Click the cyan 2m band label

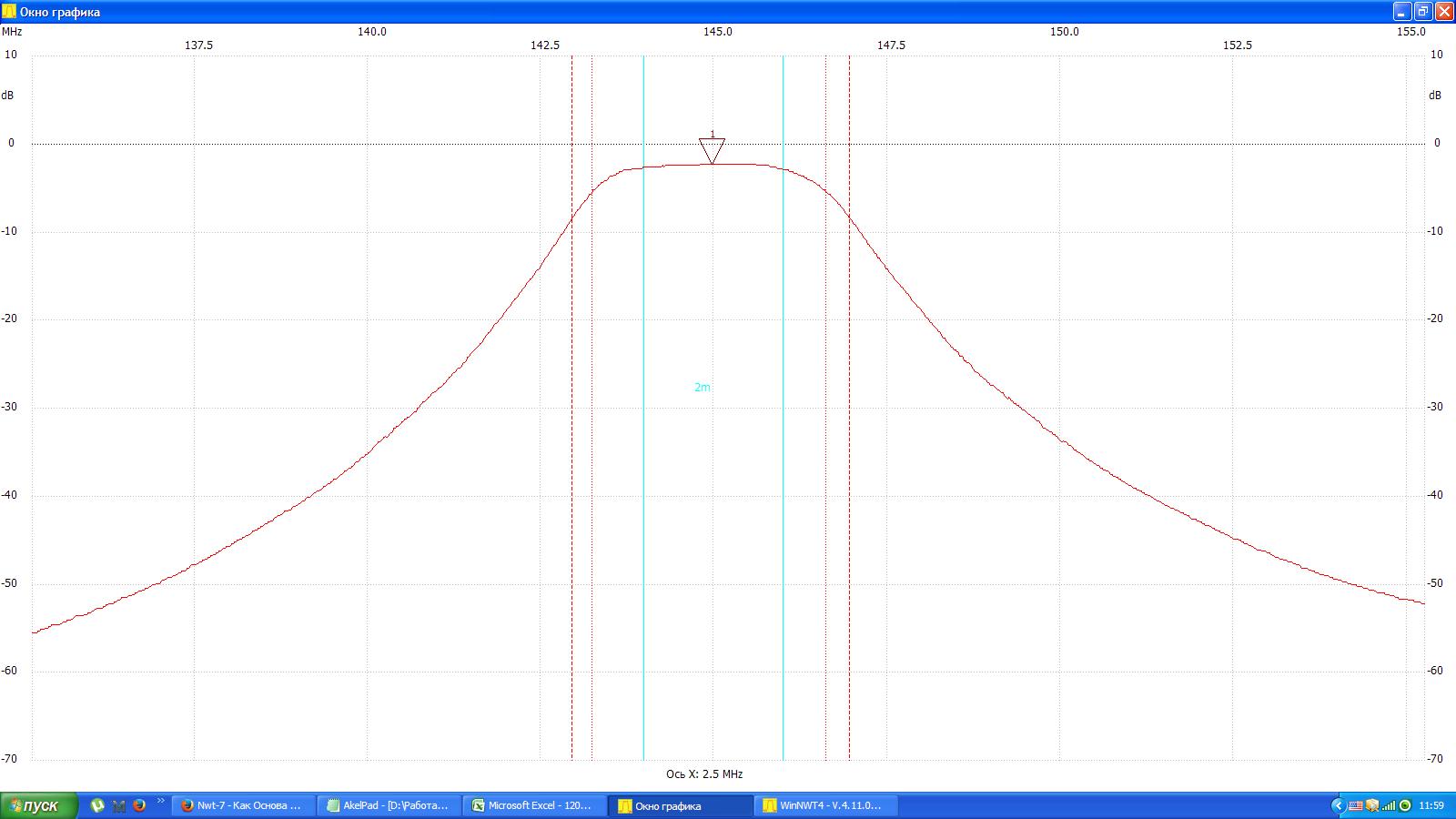coord(703,388)
